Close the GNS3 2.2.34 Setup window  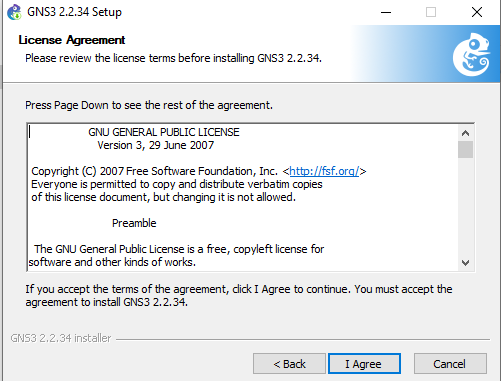pyautogui.click(x=477, y=12)
